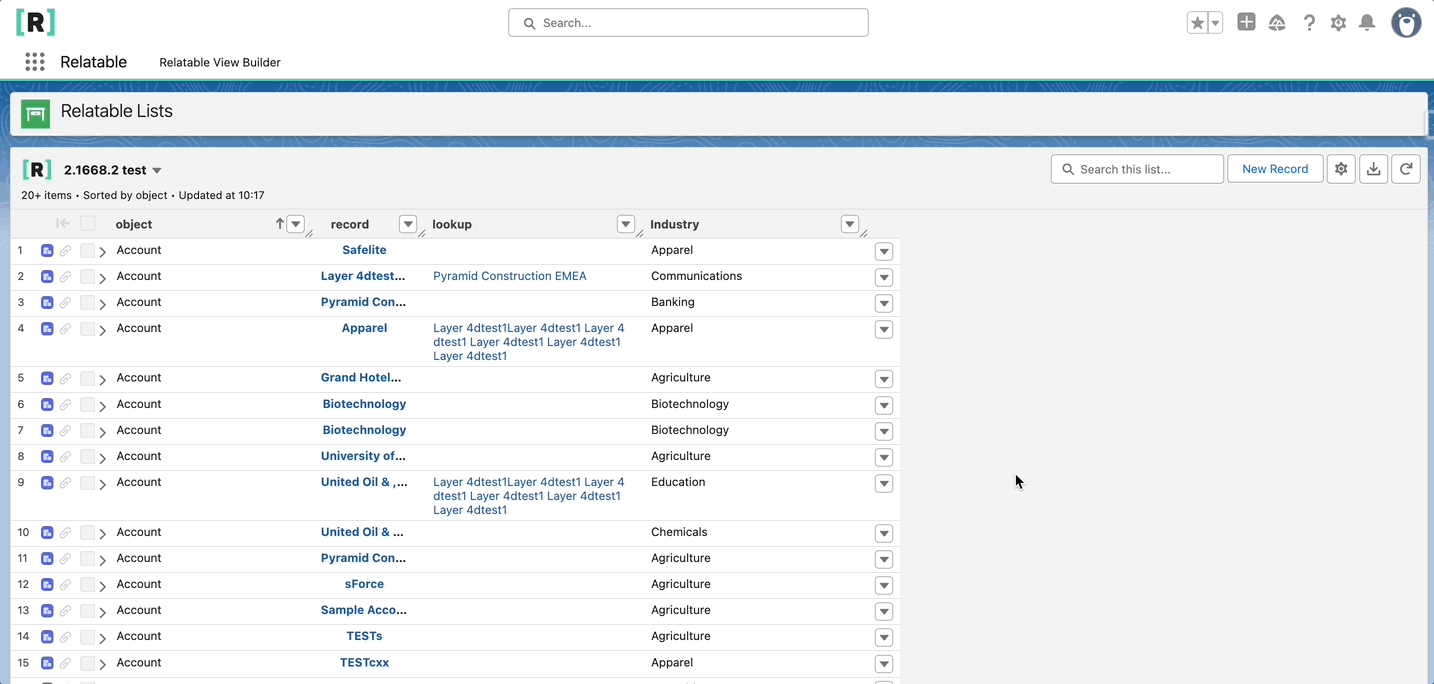Click the Education industry cell
Viewport: 1434px width, 684px height.
[x=678, y=482]
